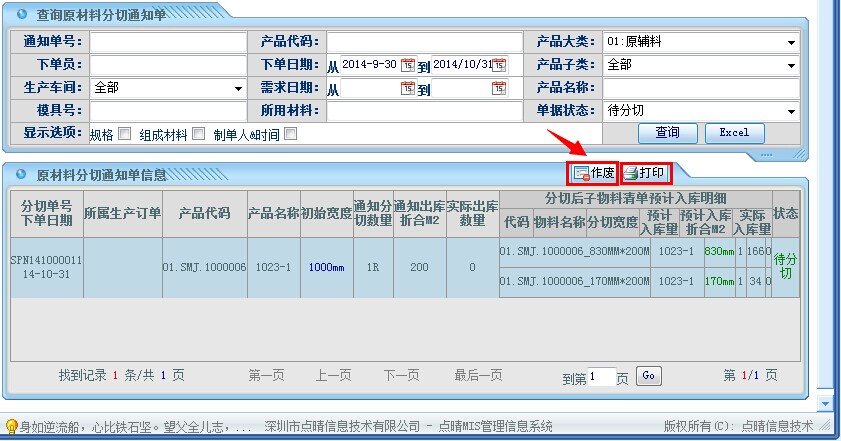Select the SPN141000011 table row
This screenshot has width=841, height=441.
(47, 266)
